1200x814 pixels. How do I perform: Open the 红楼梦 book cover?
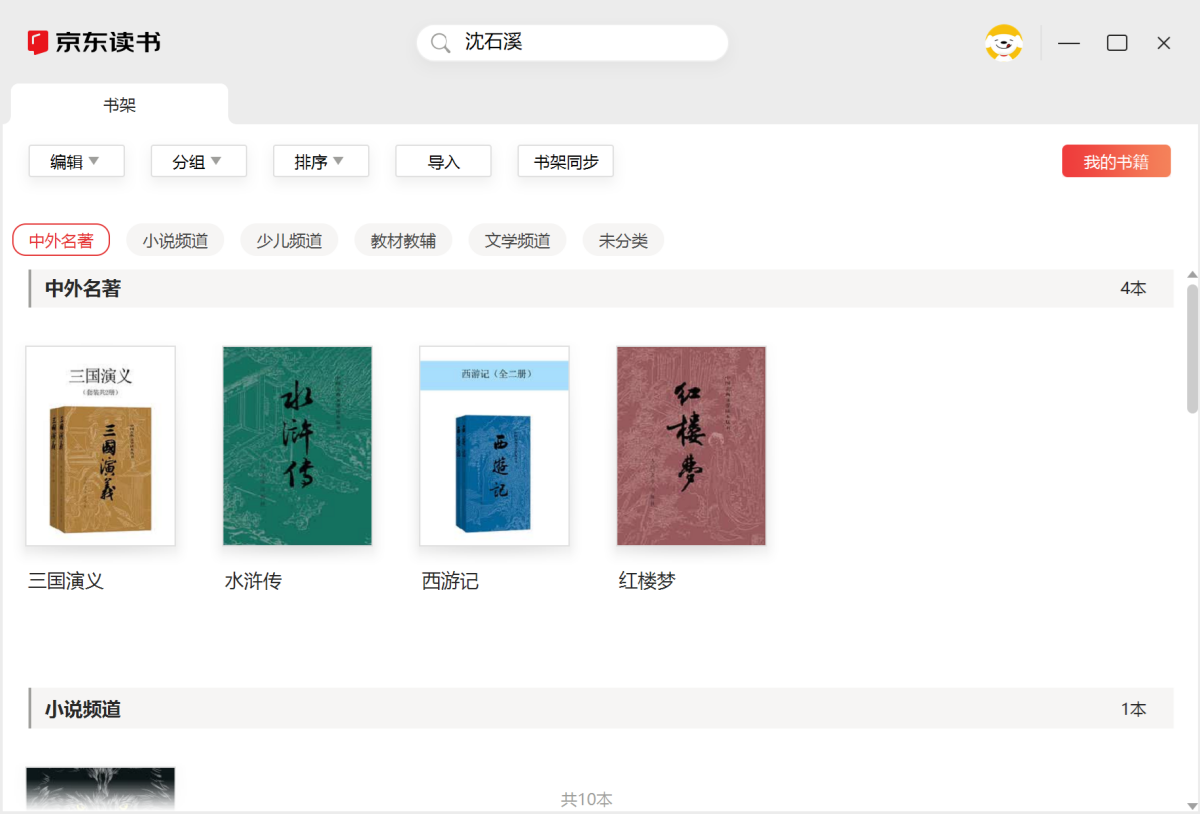click(691, 446)
